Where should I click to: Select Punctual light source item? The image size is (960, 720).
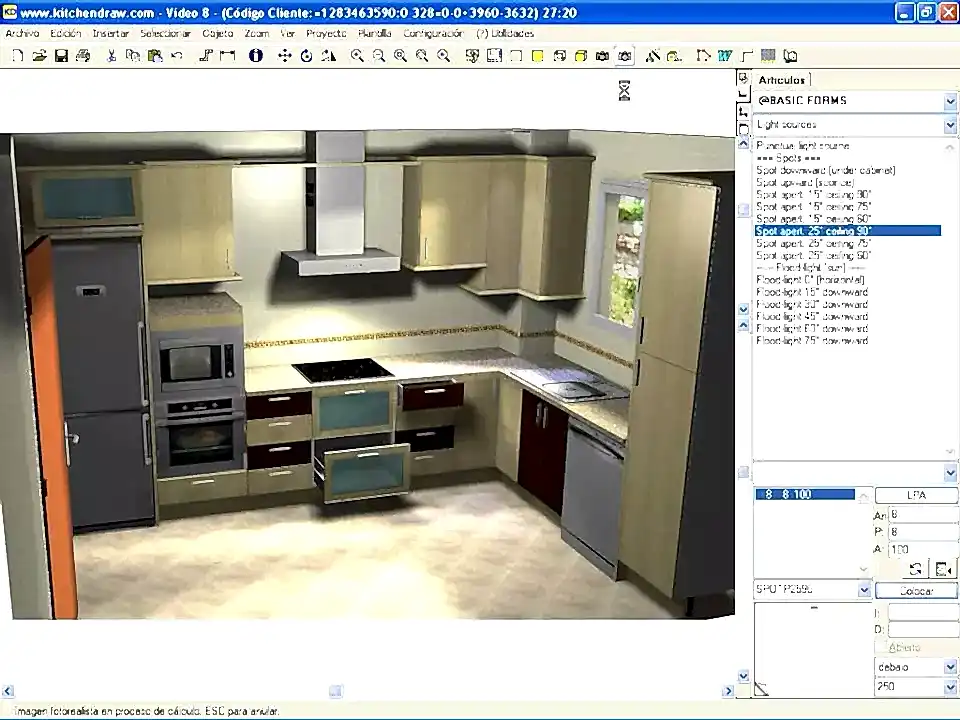(x=803, y=146)
